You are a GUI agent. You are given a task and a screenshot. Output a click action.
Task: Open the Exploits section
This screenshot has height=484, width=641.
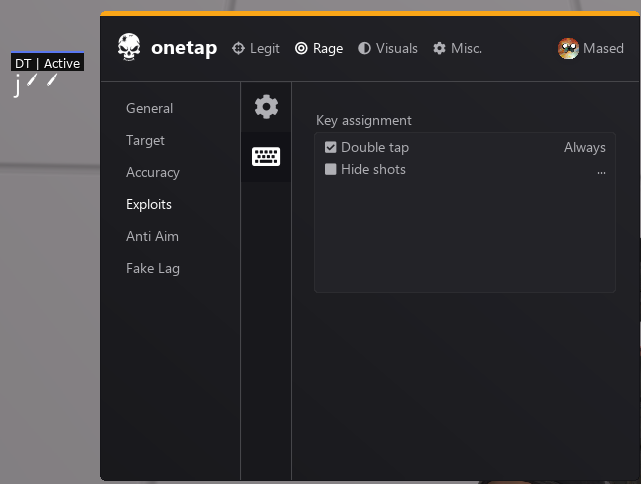click(149, 204)
